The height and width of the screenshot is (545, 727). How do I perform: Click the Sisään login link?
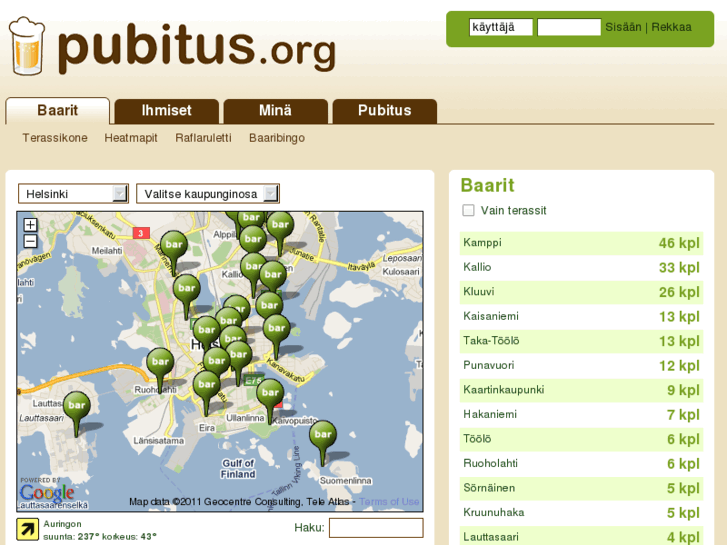[x=623, y=27]
